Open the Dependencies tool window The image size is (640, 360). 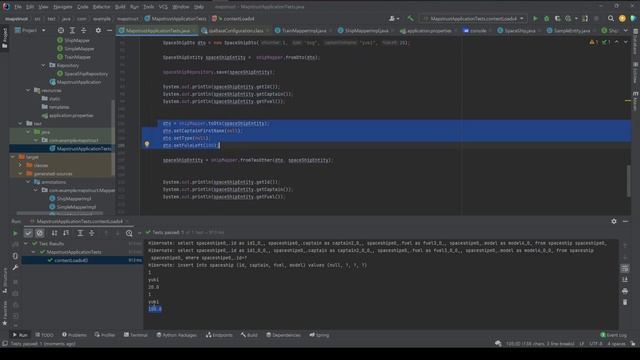coord(283,335)
